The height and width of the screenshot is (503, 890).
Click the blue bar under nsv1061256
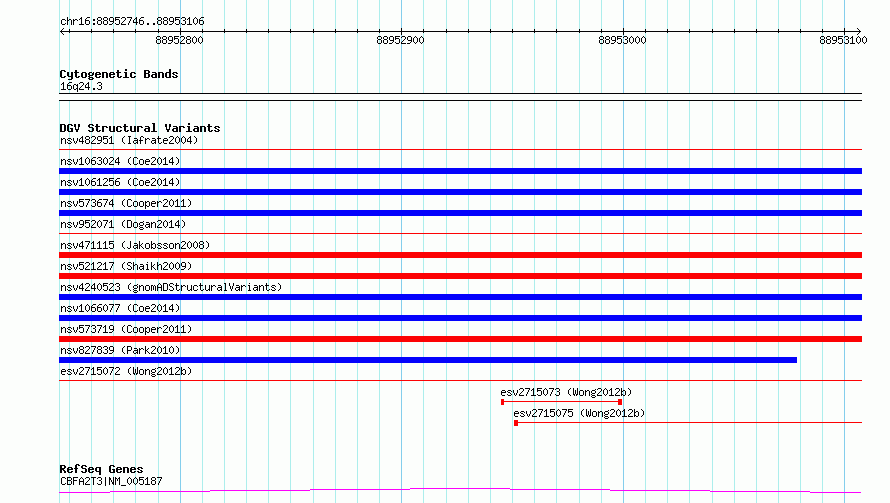point(460,192)
